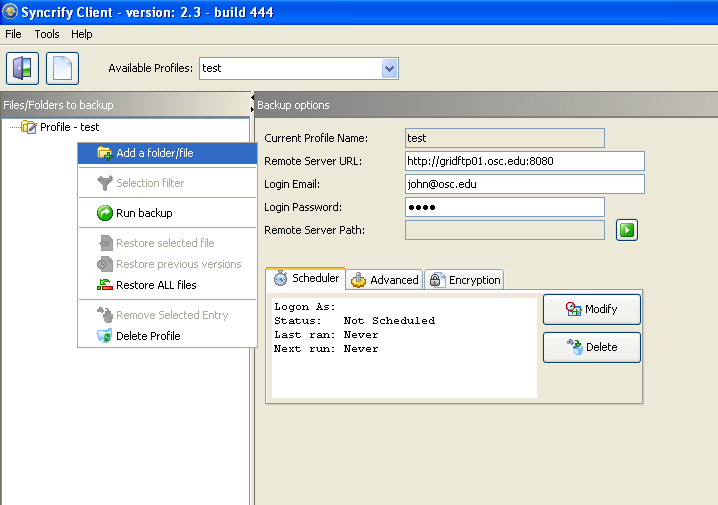The height and width of the screenshot is (505, 718).
Task: Open the File menu
Action: click(13, 34)
